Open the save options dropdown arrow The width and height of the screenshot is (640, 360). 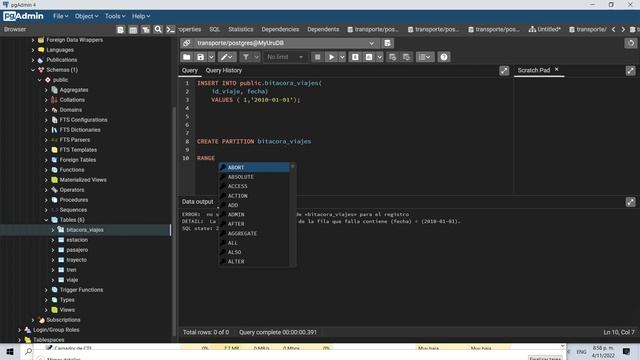coord(211,57)
